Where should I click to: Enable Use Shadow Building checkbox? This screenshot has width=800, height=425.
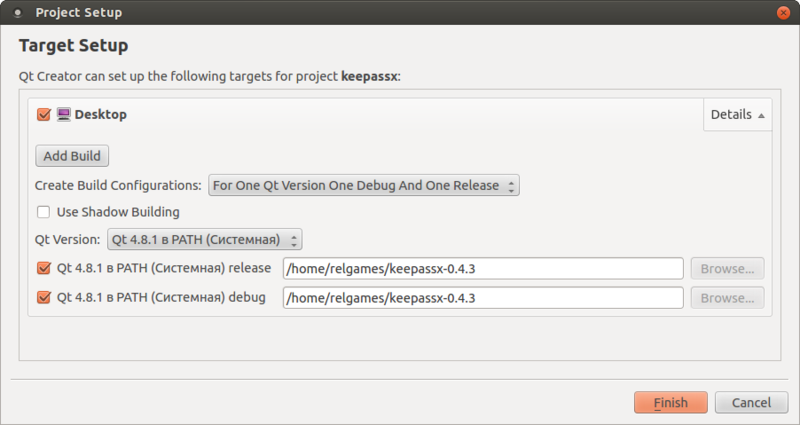click(x=44, y=212)
